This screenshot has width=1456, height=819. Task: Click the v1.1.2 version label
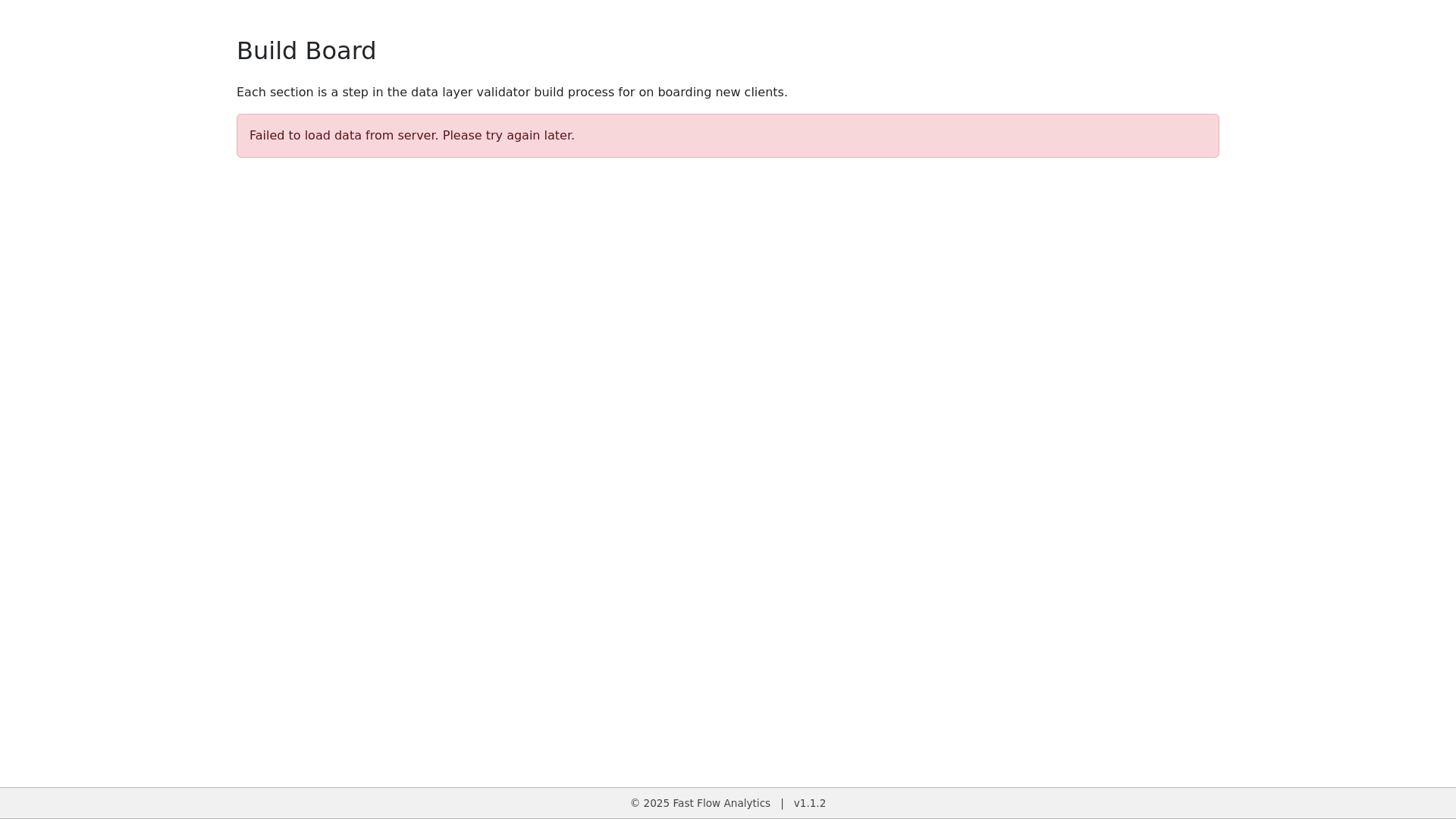[810, 803]
